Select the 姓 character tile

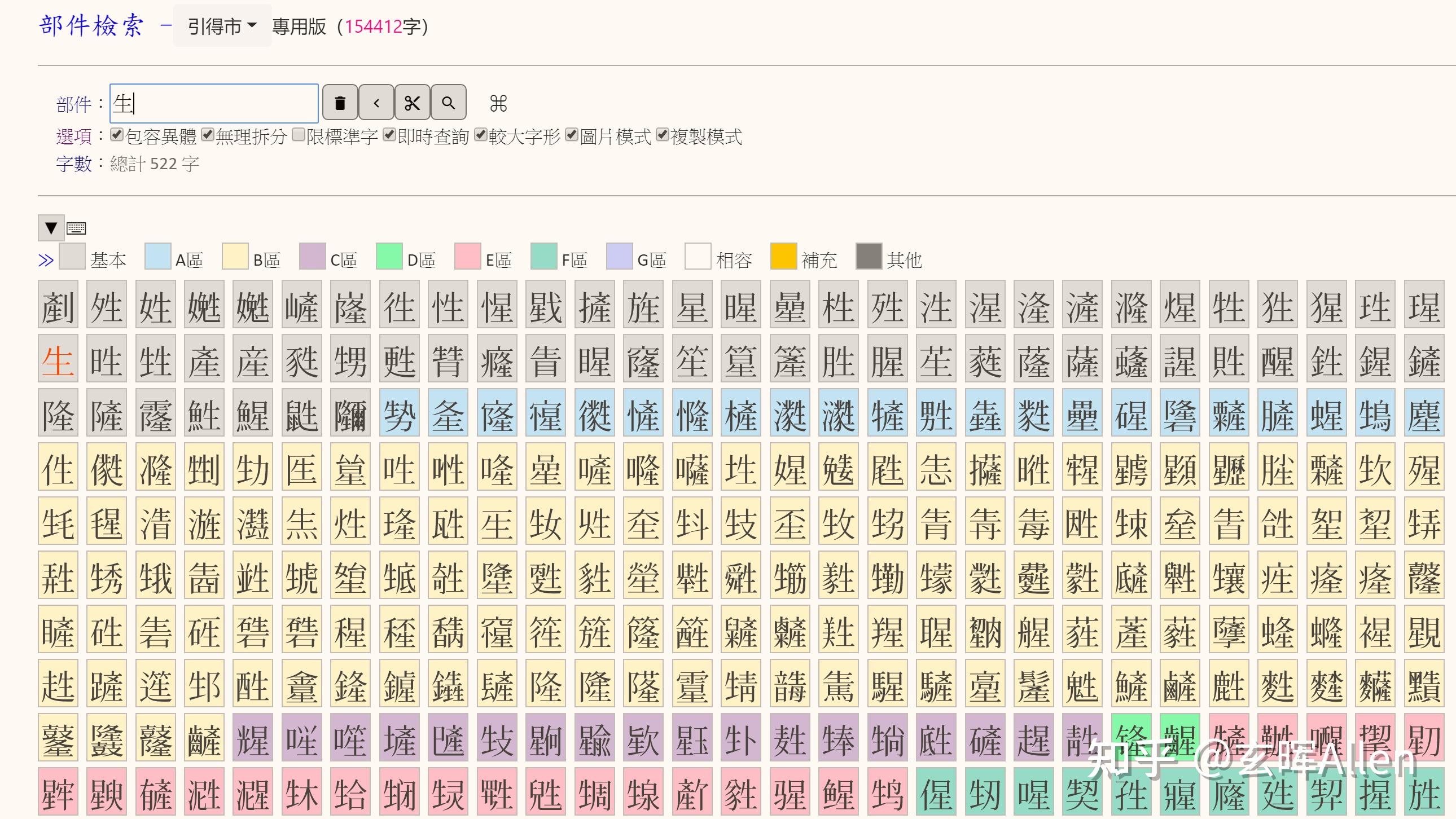point(155,305)
